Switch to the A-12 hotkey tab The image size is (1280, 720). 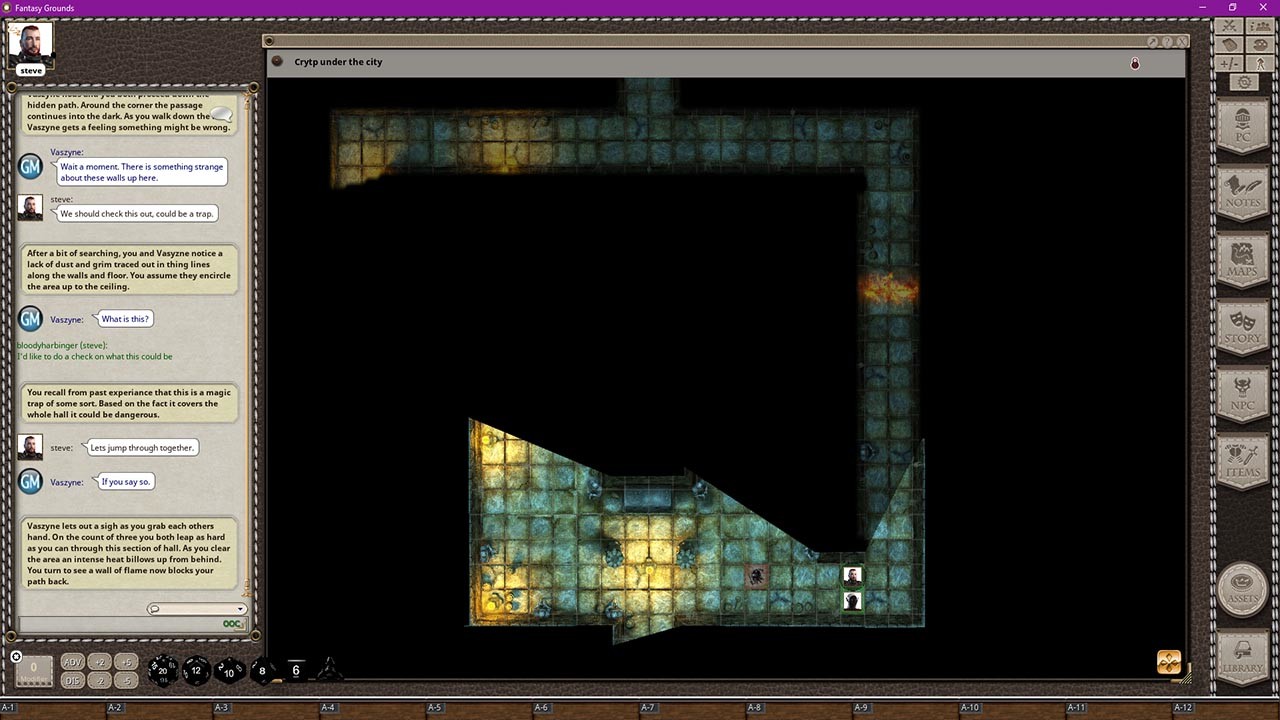(x=1184, y=707)
